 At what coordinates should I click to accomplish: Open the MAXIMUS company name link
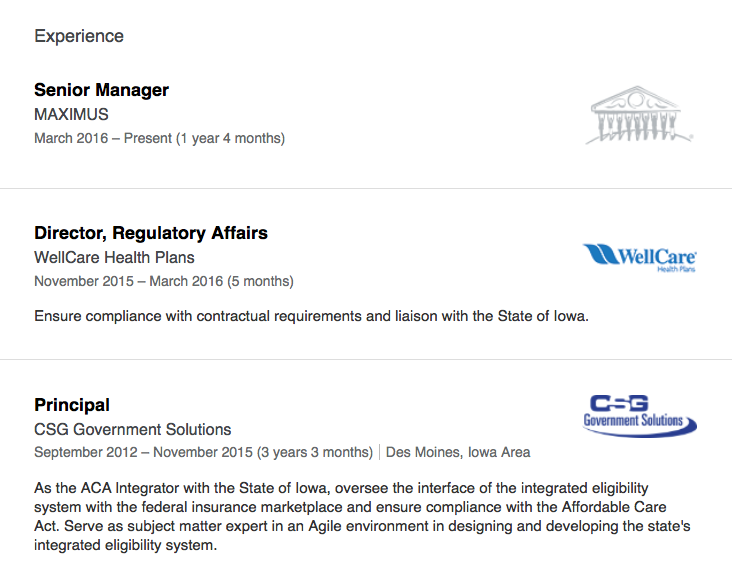click(71, 114)
